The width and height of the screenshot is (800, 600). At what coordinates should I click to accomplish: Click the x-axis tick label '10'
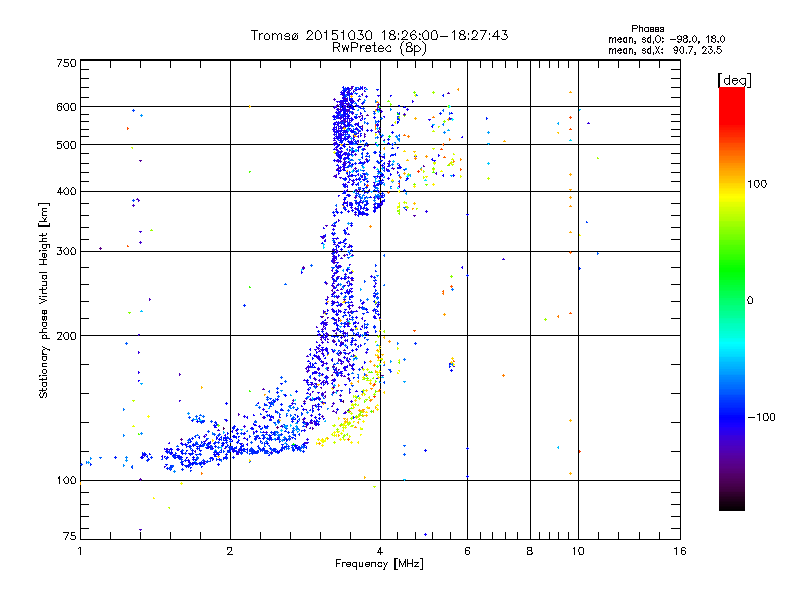[578, 551]
